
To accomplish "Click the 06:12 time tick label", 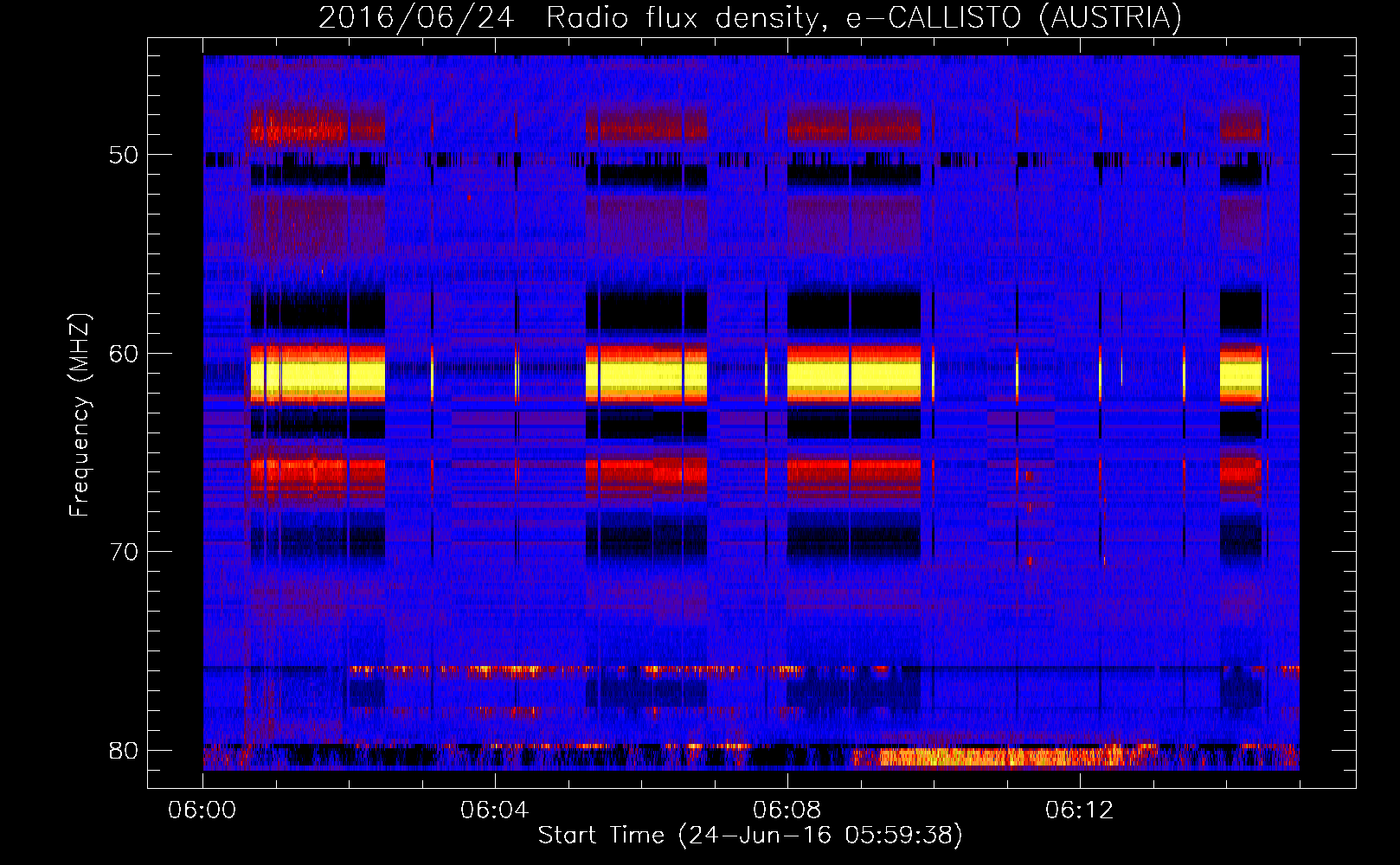I will (1080, 811).
